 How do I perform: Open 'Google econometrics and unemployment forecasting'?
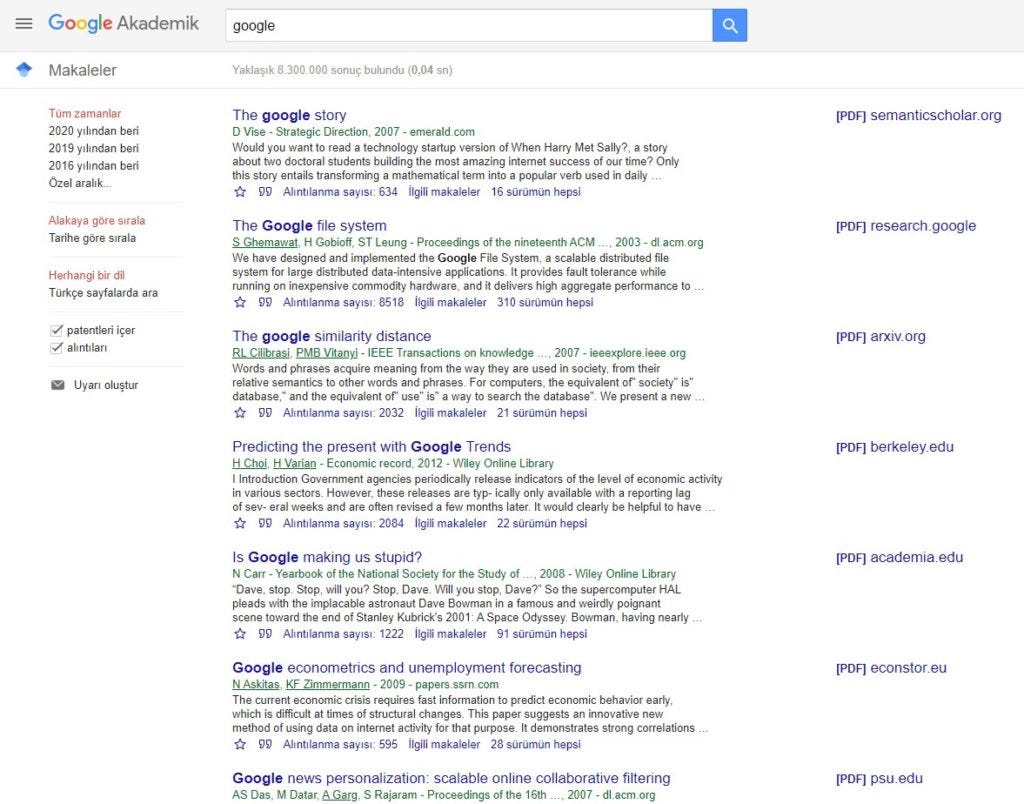click(407, 667)
